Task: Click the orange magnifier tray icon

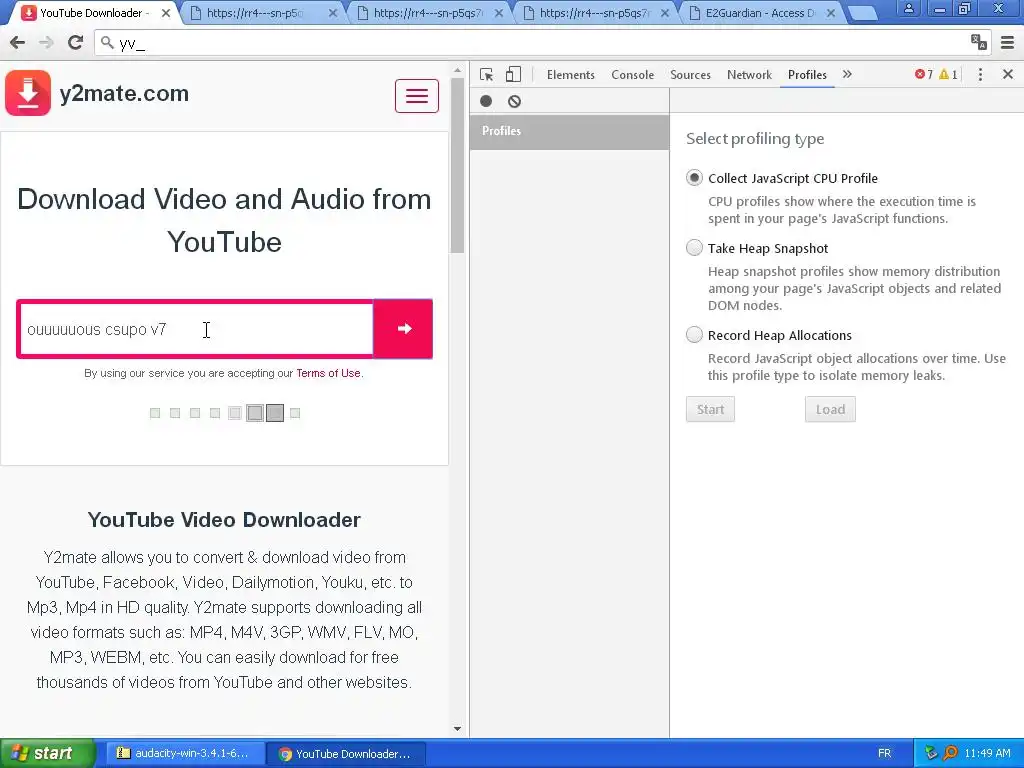Action: pos(950,754)
